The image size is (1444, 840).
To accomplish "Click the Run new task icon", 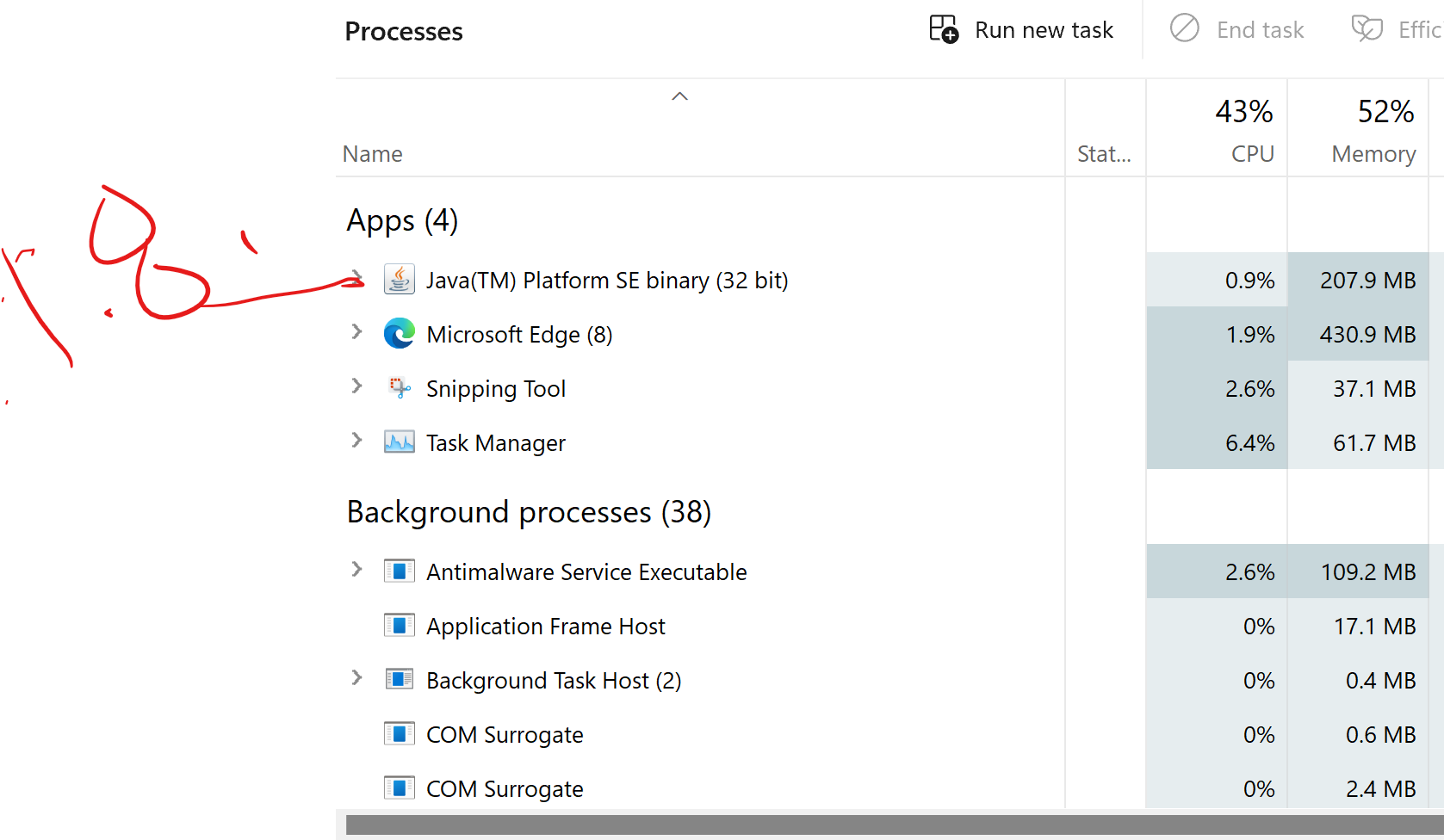I will (x=944, y=29).
